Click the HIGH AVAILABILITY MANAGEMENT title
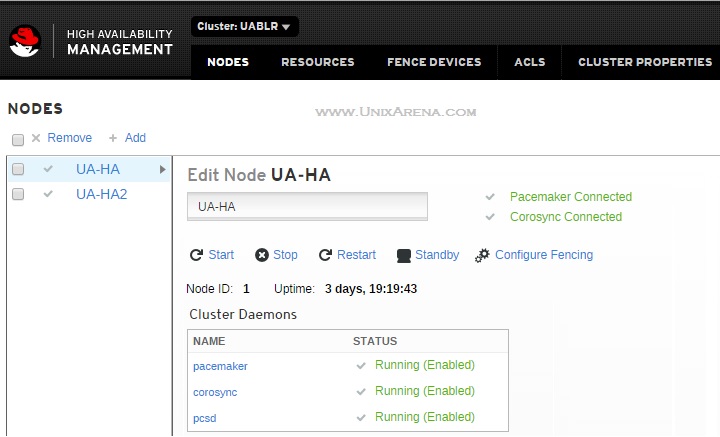Image resolution: width=720 pixels, height=437 pixels. [120, 42]
